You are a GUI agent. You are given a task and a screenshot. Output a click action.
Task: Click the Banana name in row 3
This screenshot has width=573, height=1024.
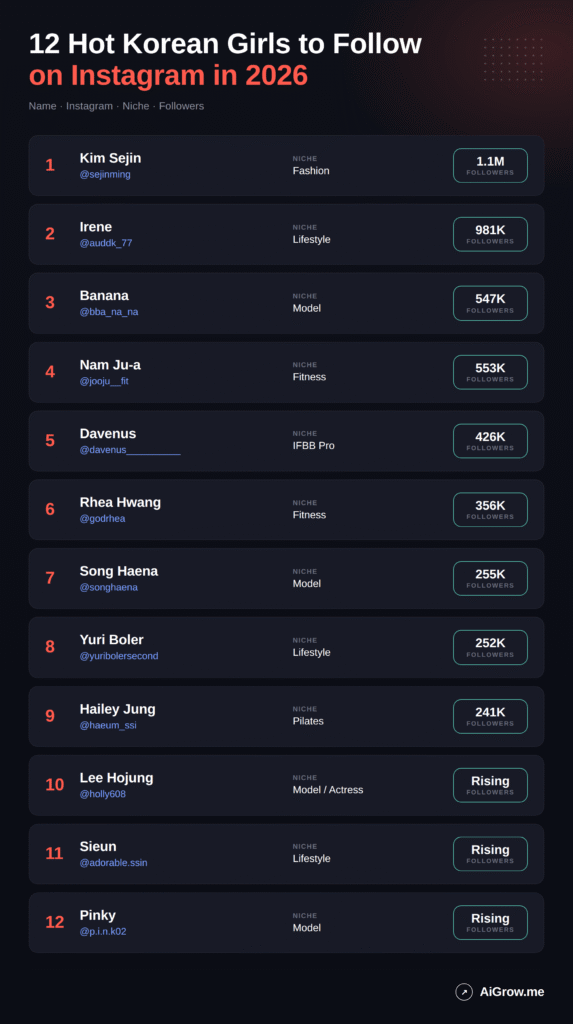point(104,295)
